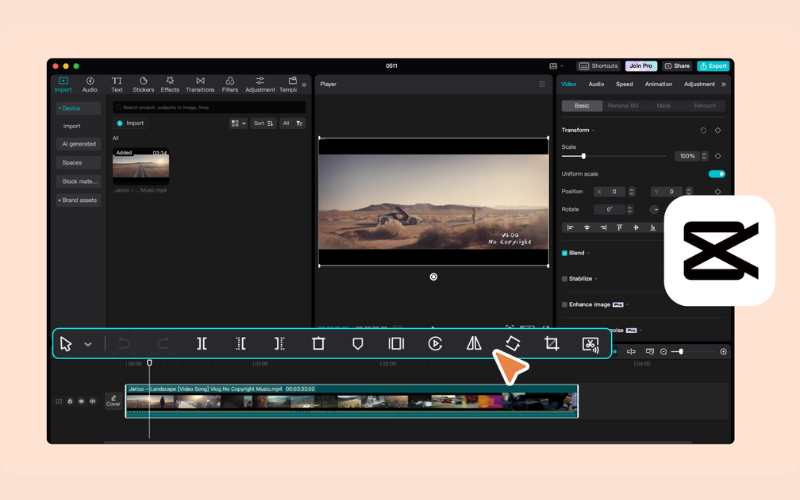Expand more inspector tabs with double chevron
Viewport: 800px width, 500px height.
pyautogui.click(x=723, y=85)
